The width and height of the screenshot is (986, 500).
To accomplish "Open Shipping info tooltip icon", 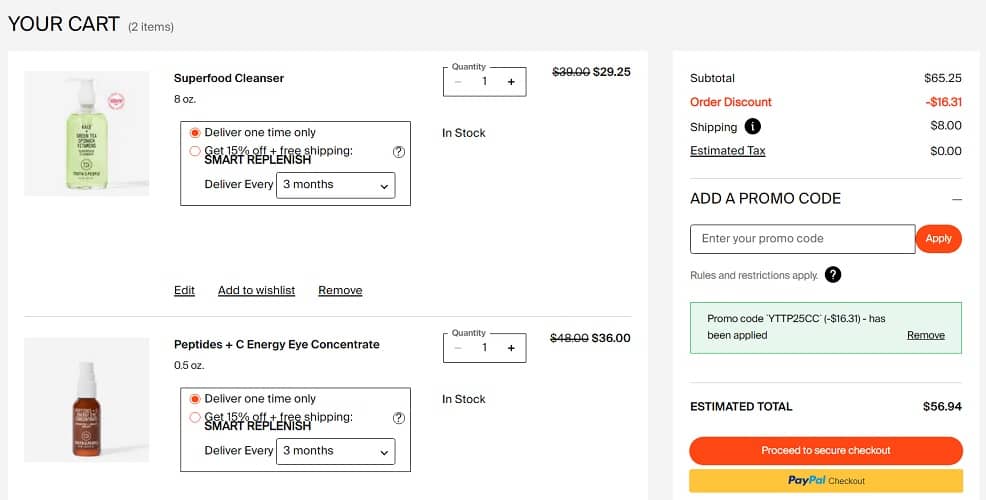I will (x=753, y=127).
